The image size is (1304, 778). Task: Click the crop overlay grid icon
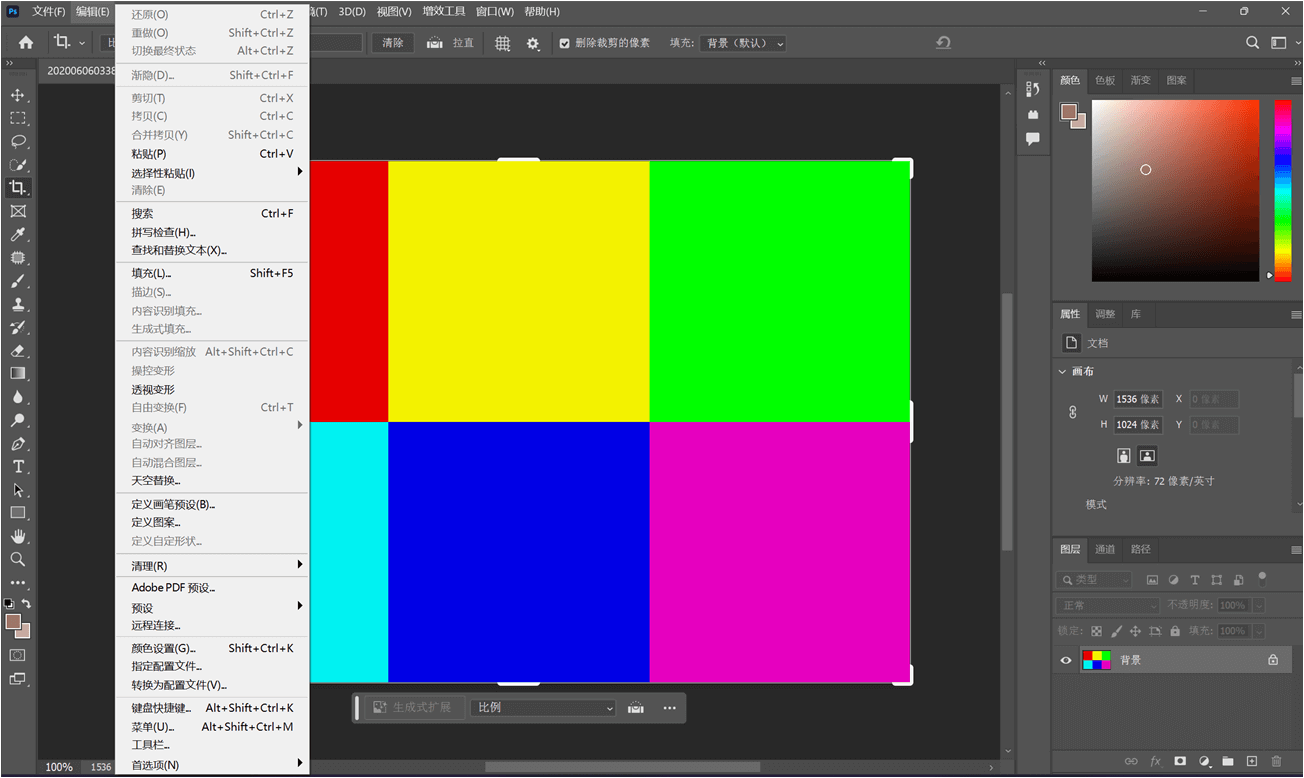pos(503,43)
